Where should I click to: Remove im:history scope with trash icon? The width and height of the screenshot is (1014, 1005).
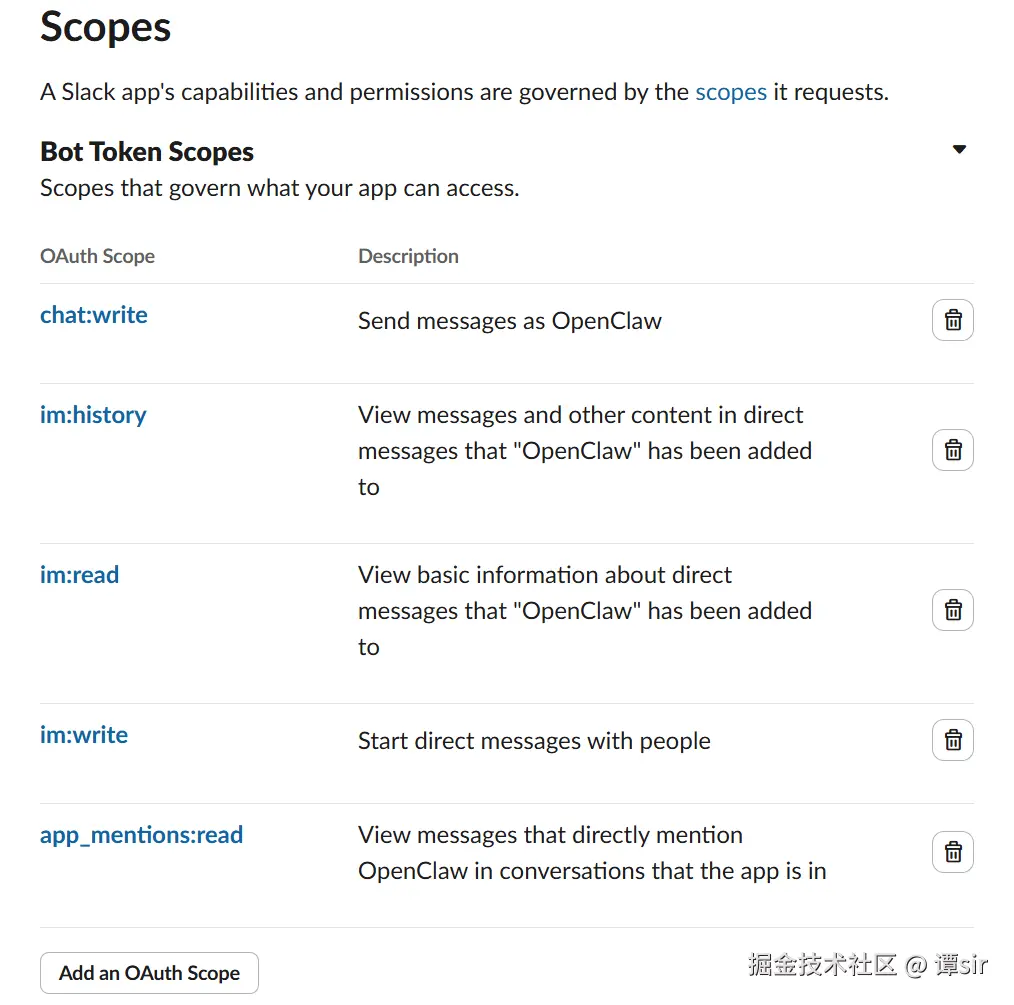click(952, 451)
